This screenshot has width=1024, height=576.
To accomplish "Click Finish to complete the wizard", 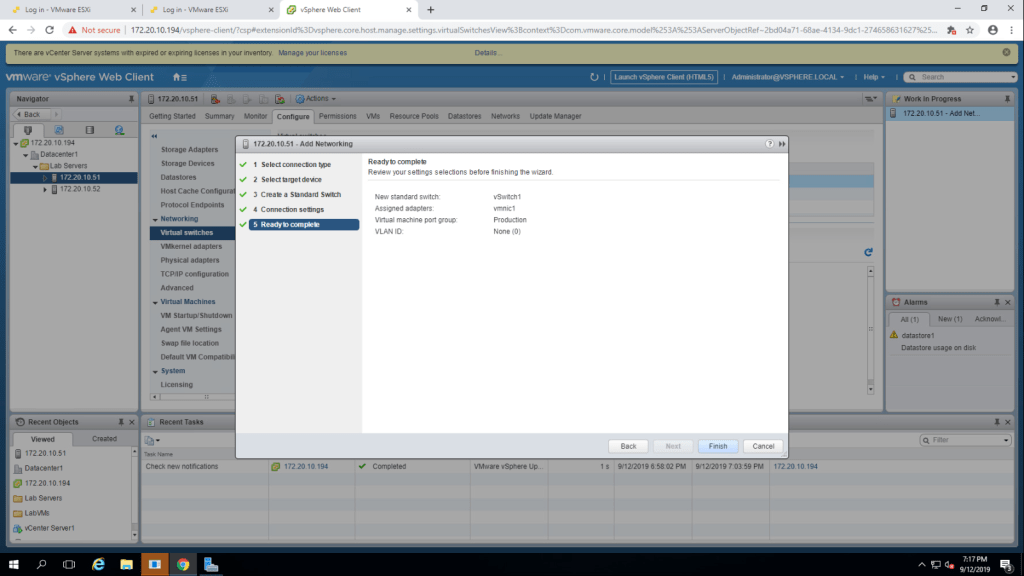I will 718,446.
